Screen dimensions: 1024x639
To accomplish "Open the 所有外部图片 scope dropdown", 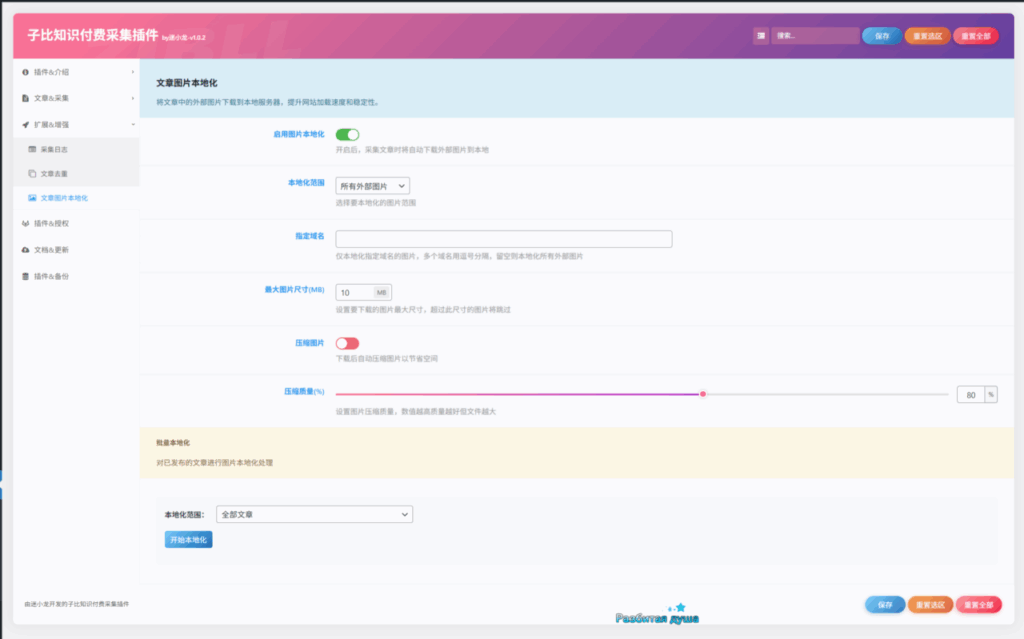I will [373, 186].
